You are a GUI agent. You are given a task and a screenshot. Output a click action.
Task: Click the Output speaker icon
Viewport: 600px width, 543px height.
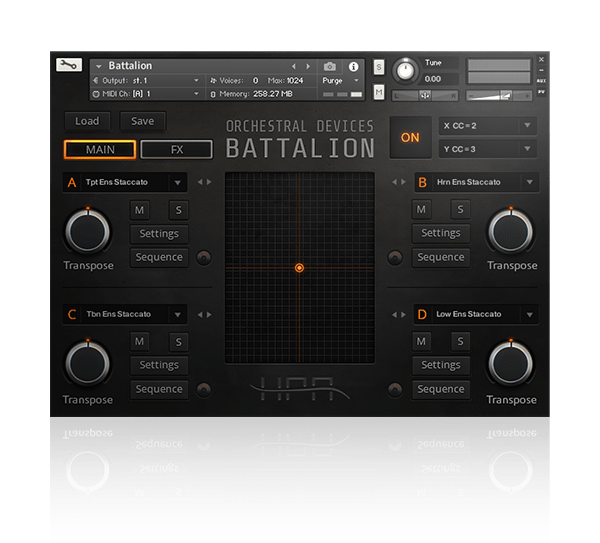[x=96, y=80]
